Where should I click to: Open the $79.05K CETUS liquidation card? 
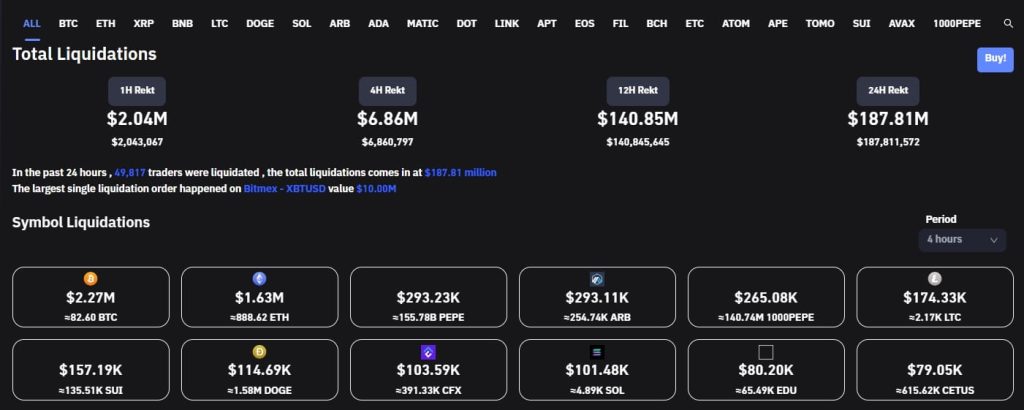[935, 370]
